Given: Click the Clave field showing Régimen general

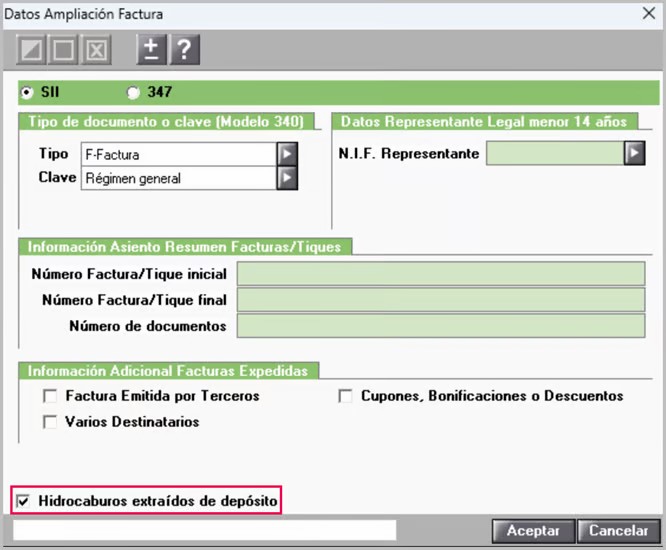Looking at the screenshot, I should 179,178.
